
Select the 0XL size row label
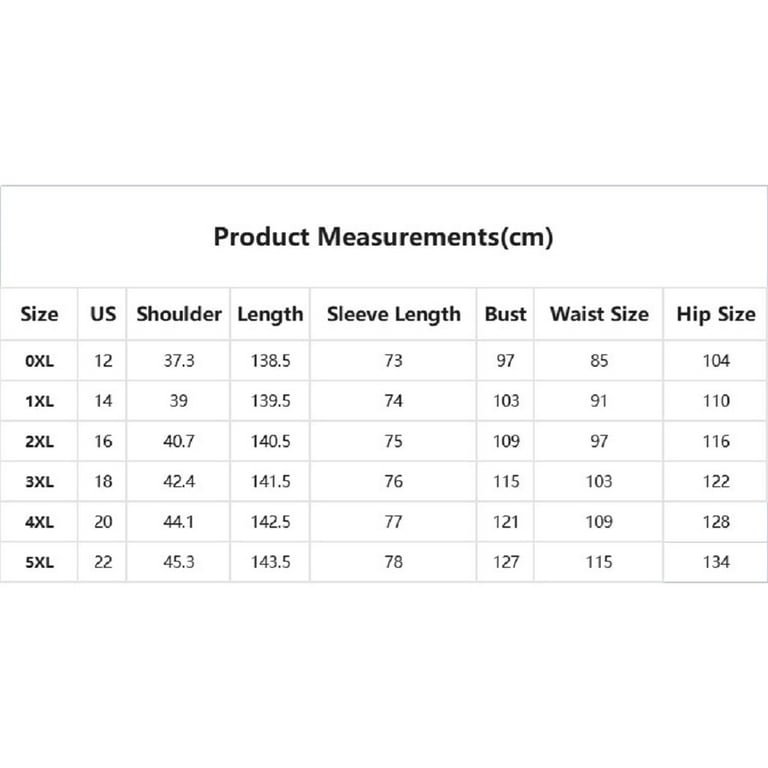[39, 361]
